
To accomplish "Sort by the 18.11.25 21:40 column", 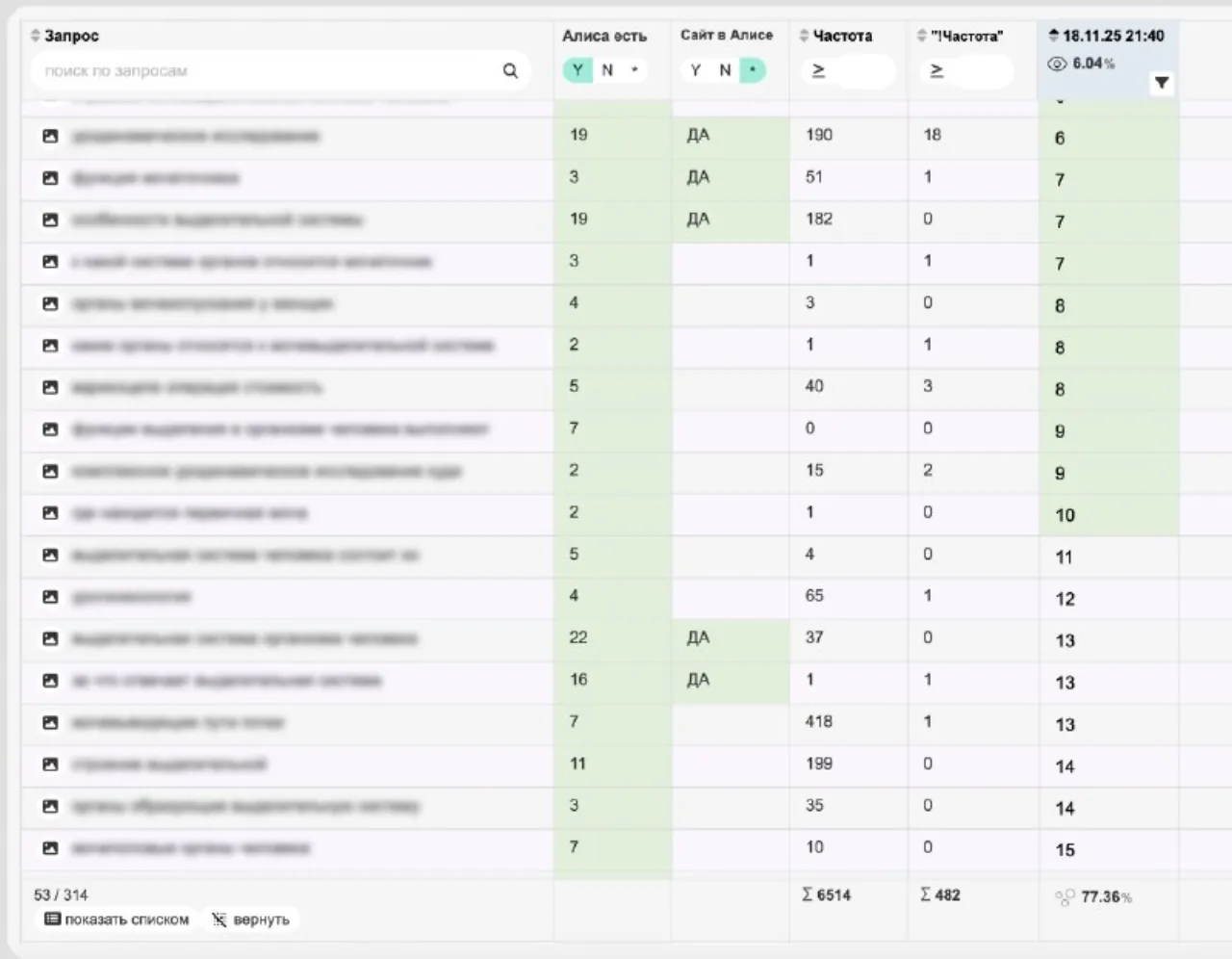I will click(x=1107, y=36).
